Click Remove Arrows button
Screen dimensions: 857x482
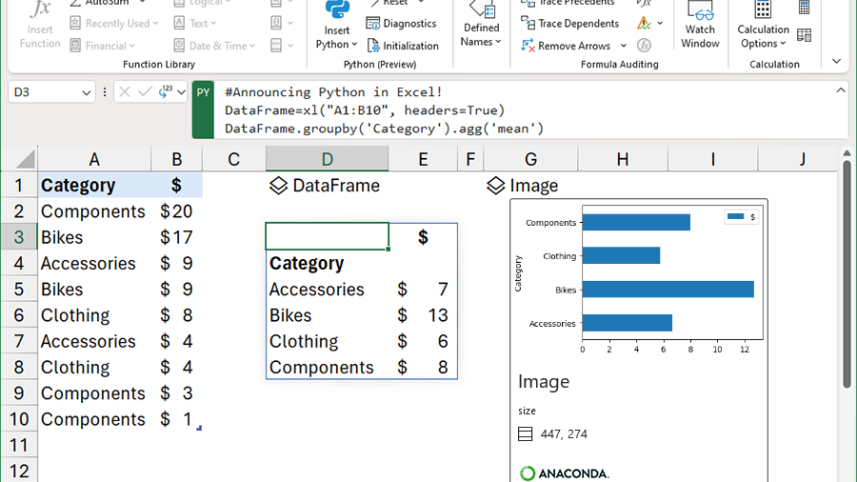(566, 45)
